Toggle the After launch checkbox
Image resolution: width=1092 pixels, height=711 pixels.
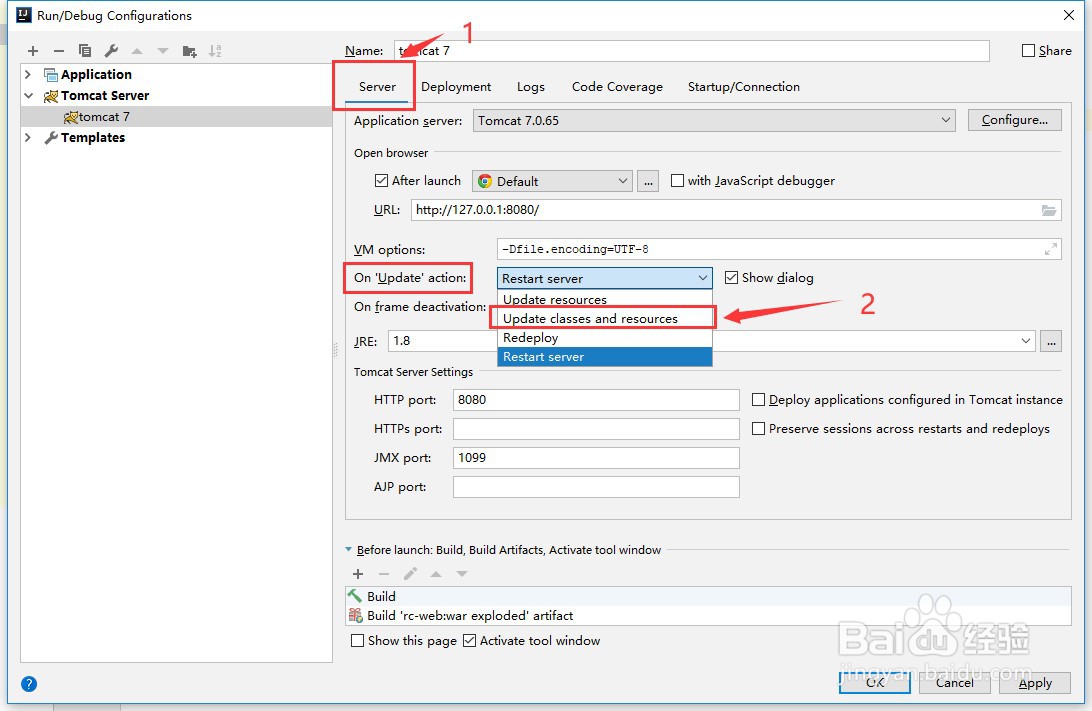(x=381, y=181)
